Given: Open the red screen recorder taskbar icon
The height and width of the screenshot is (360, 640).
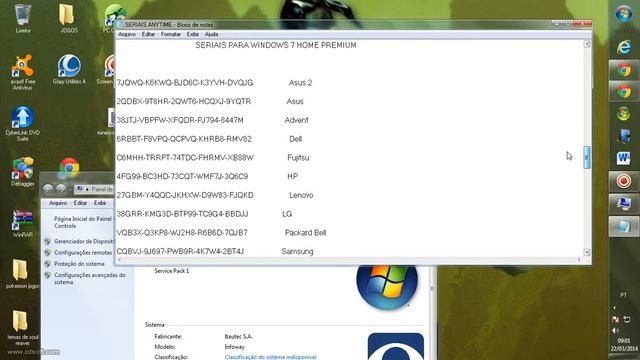Looking at the screenshot, I should (624, 181).
